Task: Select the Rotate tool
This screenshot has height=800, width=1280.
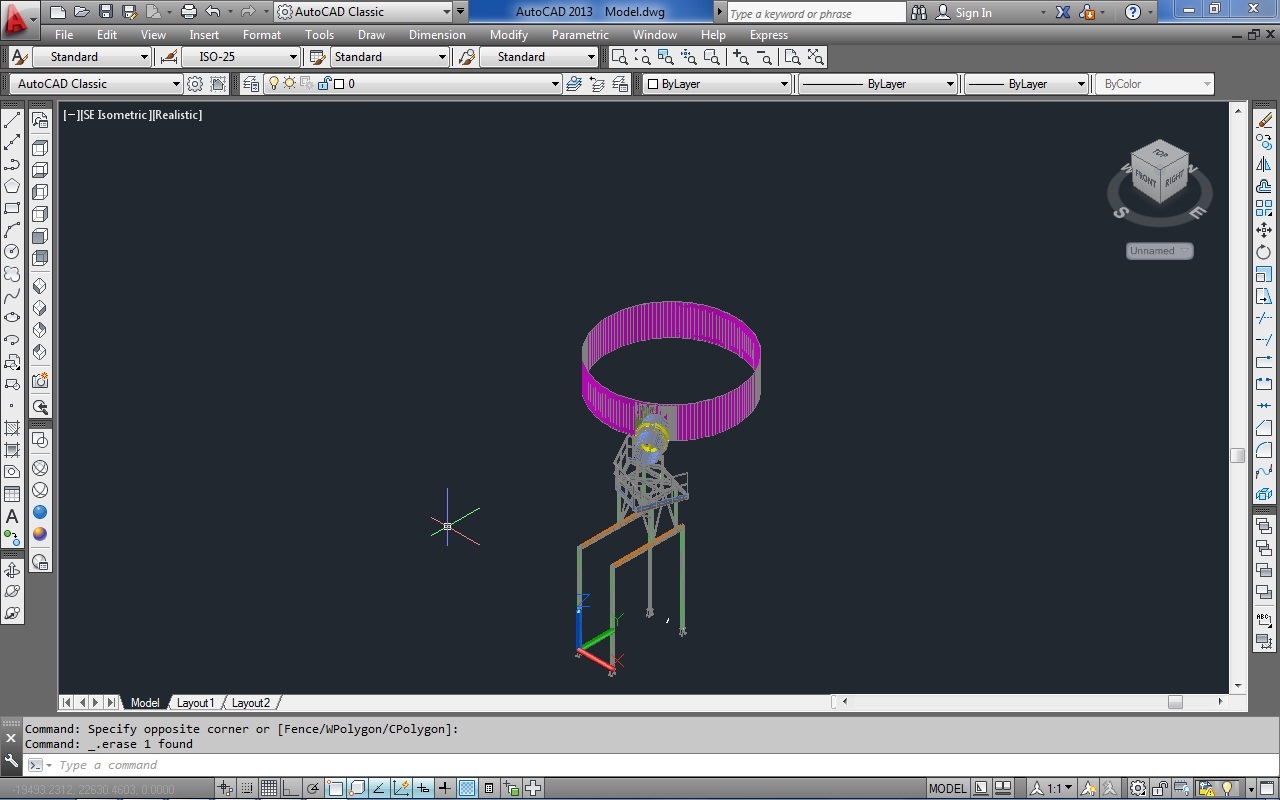Action: (1264, 252)
